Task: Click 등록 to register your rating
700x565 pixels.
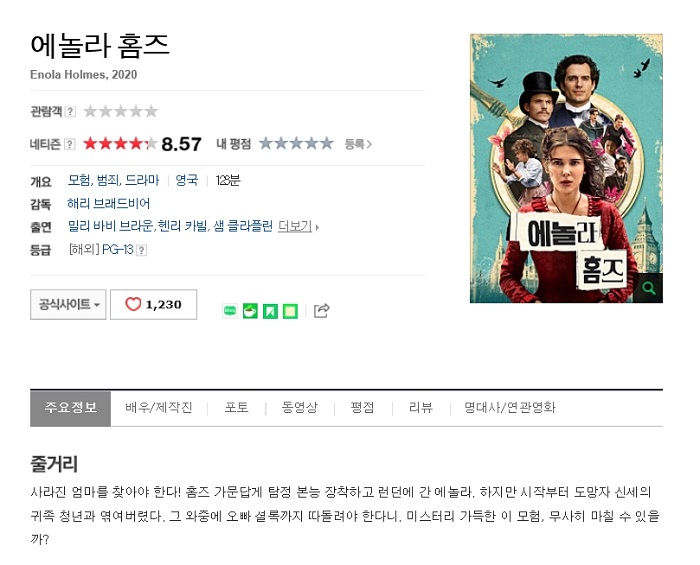Action: [x=358, y=144]
